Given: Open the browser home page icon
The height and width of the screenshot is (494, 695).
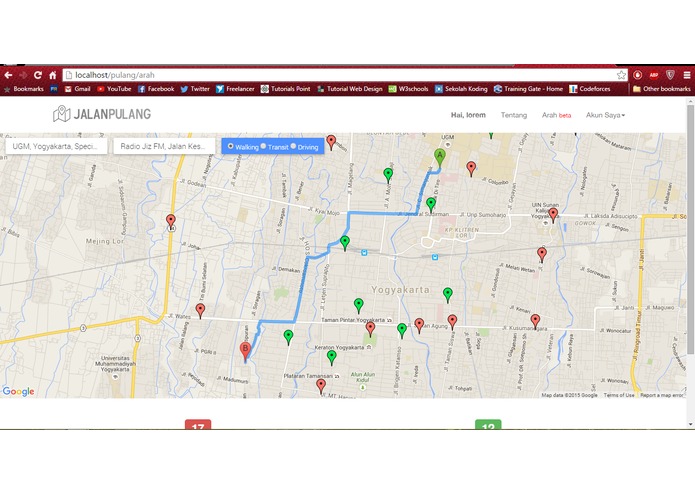Looking at the screenshot, I should click(53, 75).
